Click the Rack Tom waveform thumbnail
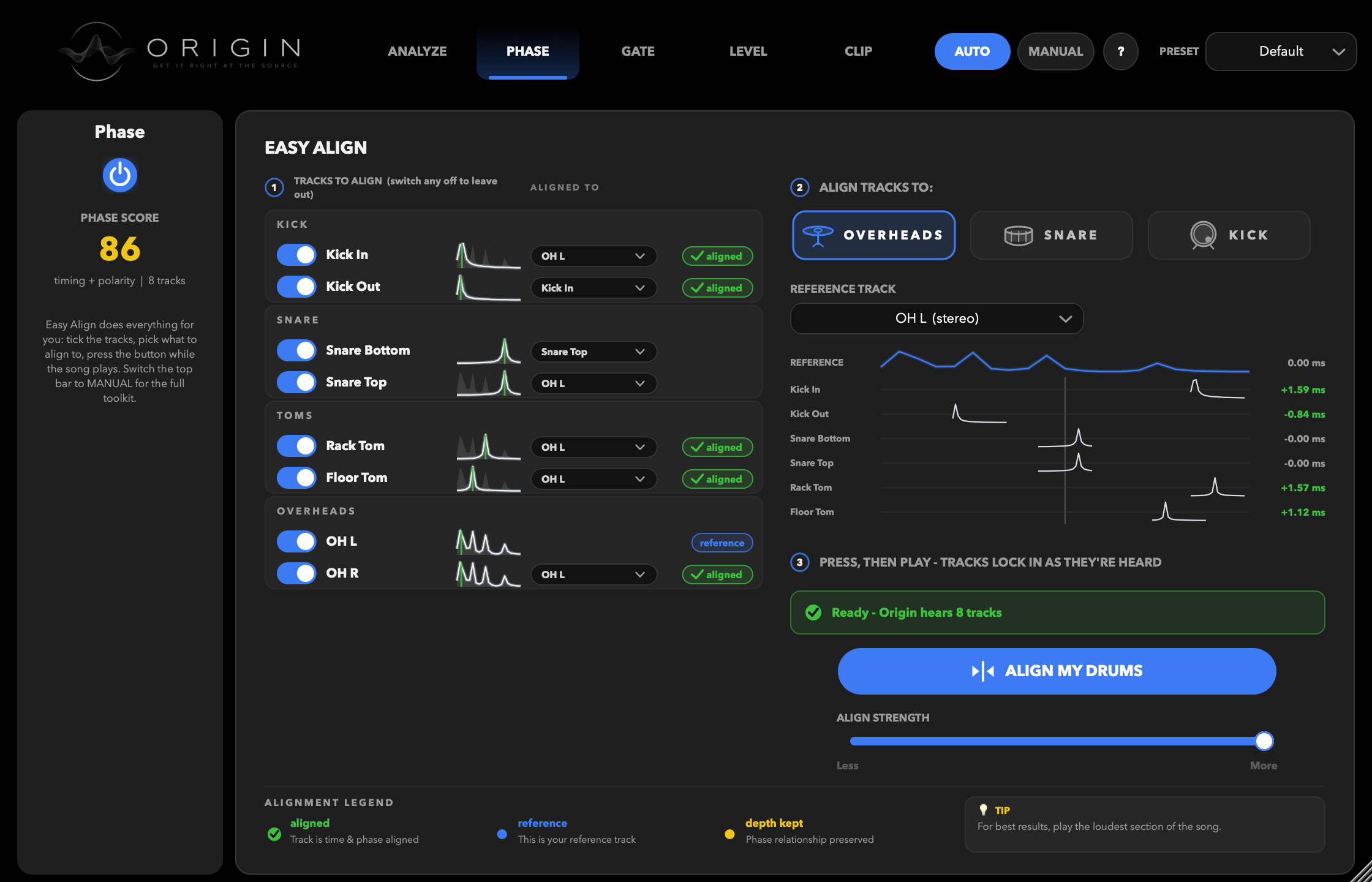The width and height of the screenshot is (1372, 882). (488, 447)
